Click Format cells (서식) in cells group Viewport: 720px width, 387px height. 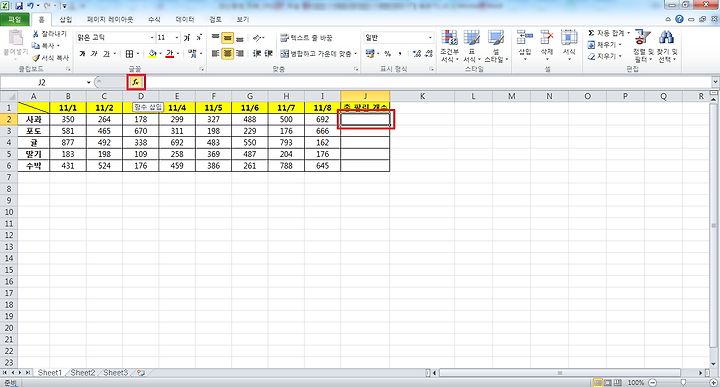pyautogui.click(x=569, y=46)
